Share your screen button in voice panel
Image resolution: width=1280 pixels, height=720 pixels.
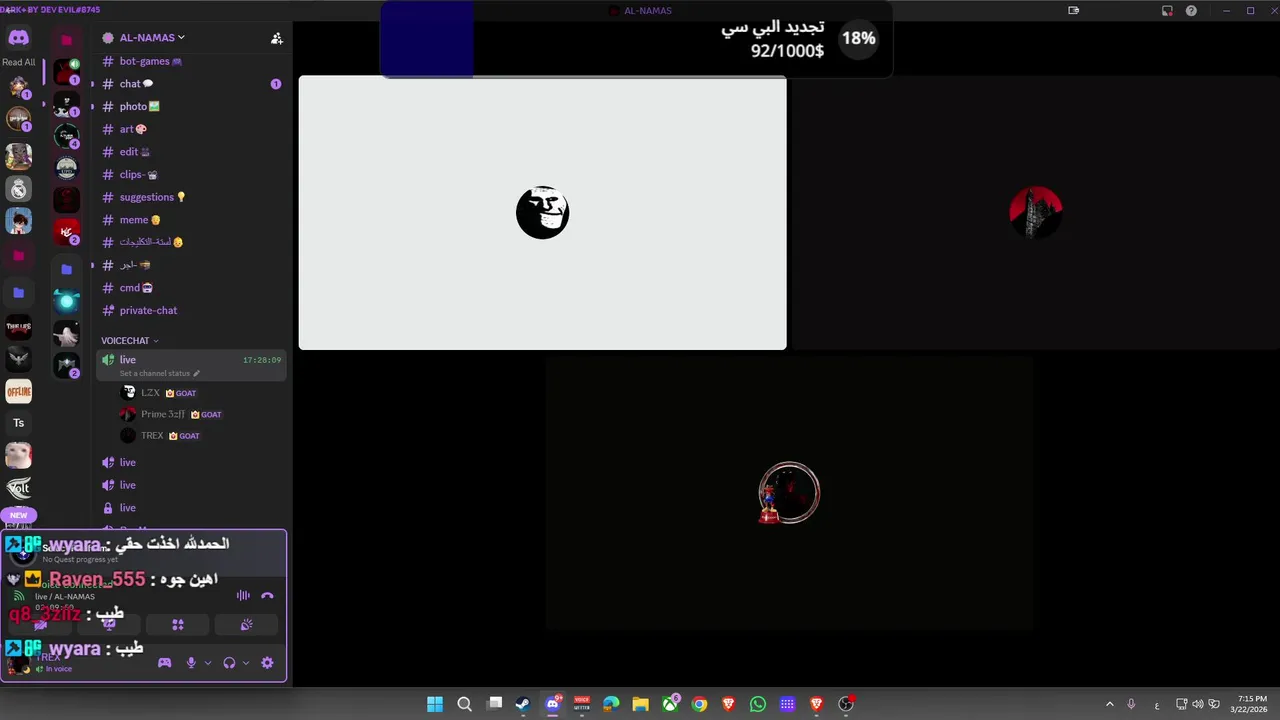109,625
